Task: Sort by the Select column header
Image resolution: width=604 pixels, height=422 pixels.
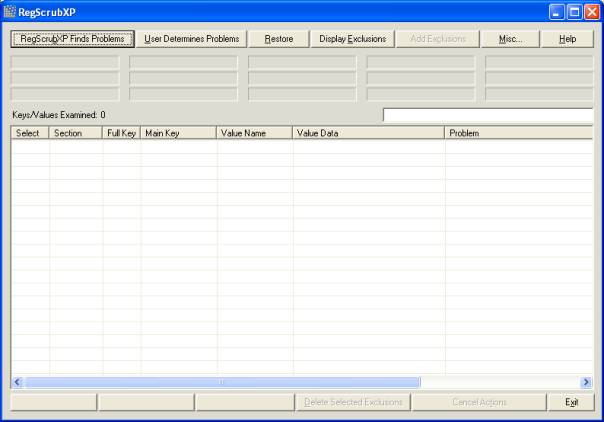Action: 30,133
